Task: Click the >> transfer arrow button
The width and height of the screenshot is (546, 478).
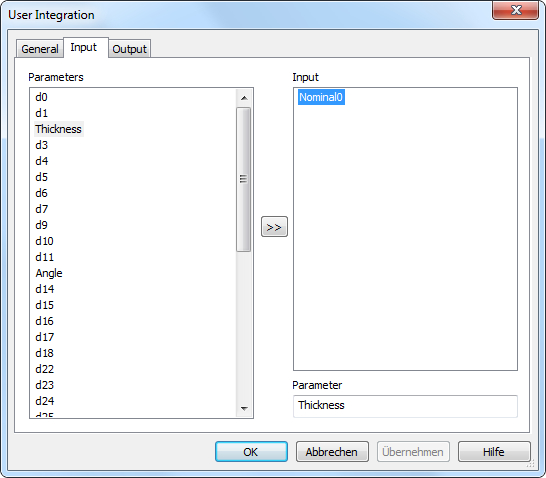Action: coord(274,227)
